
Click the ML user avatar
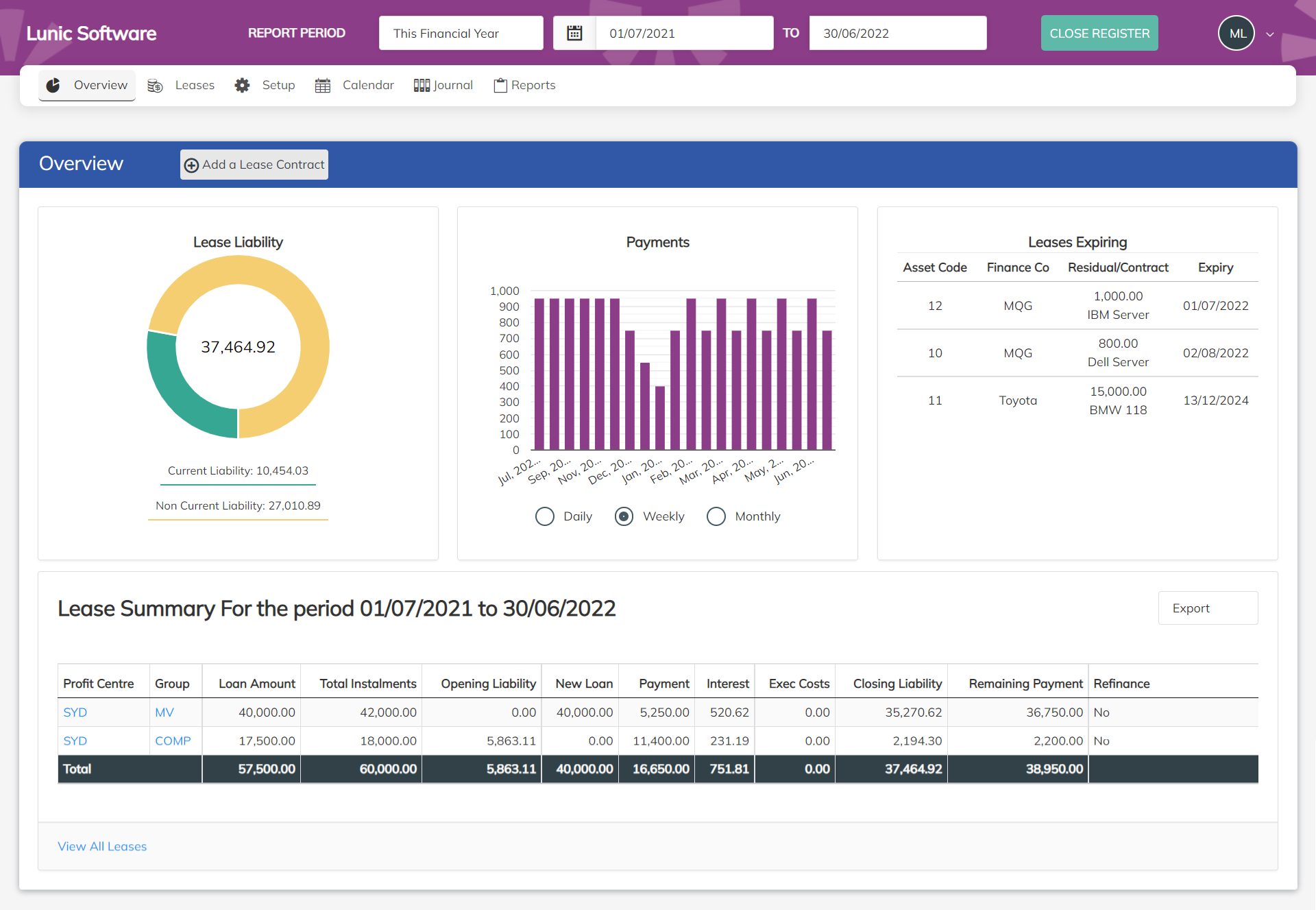1236,33
